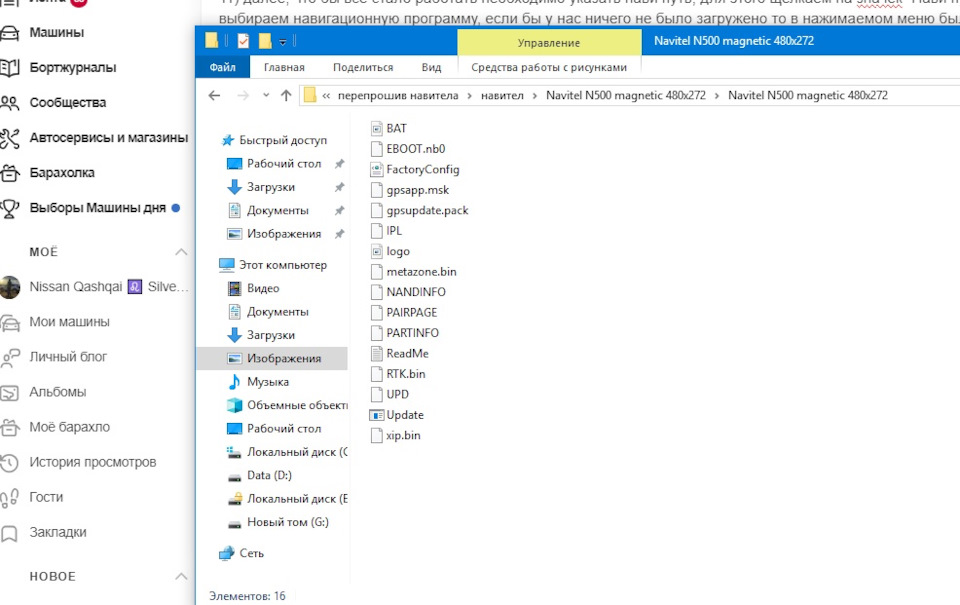960x605 pixels.
Task: Collapse the МОЁ section with its chevron
Action: 181,252
